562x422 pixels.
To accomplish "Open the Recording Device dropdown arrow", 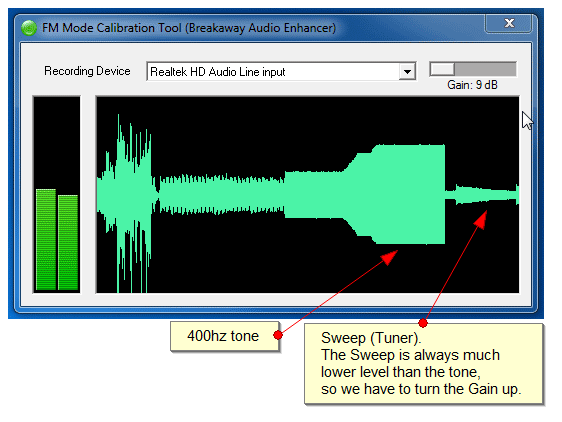I will click(407, 71).
